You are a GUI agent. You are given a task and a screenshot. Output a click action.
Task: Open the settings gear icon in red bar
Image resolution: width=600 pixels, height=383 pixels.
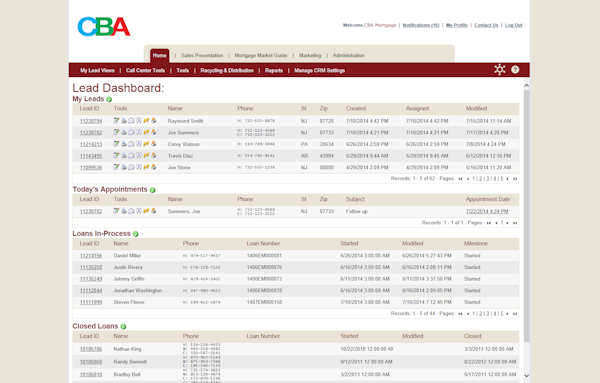tap(499, 69)
